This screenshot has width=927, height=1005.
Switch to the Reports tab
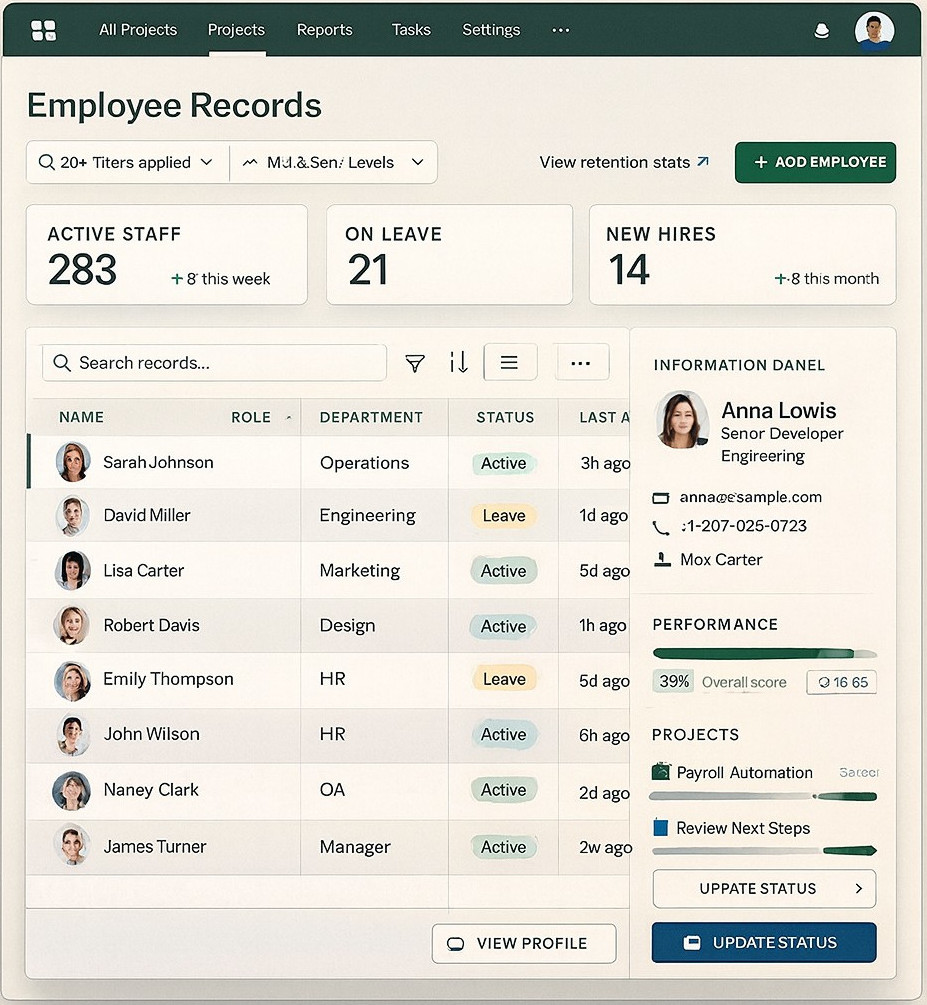(x=324, y=30)
